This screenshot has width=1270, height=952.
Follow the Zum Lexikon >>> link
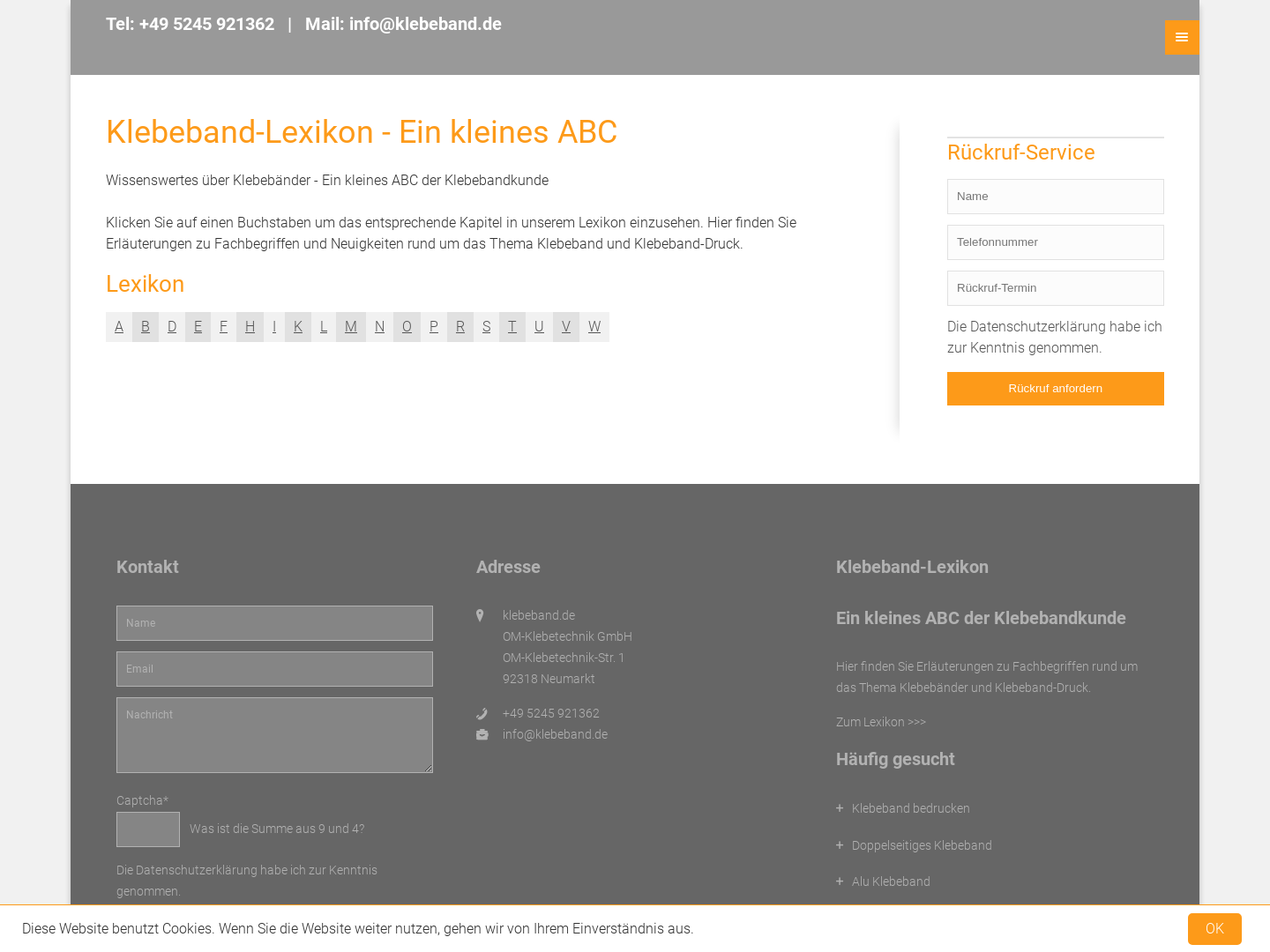880,722
